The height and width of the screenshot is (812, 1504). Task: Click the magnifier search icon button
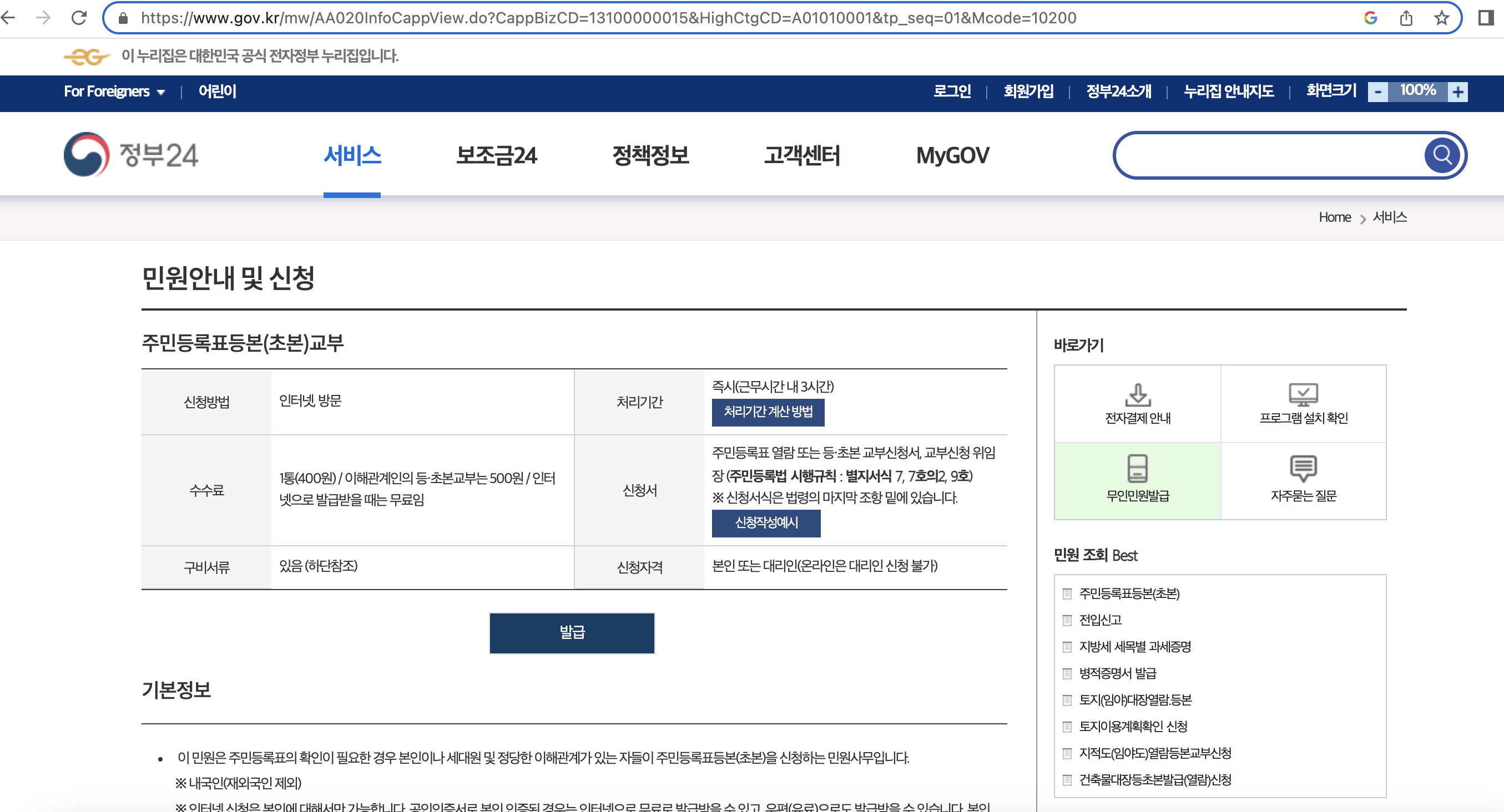tap(1441, 155)
